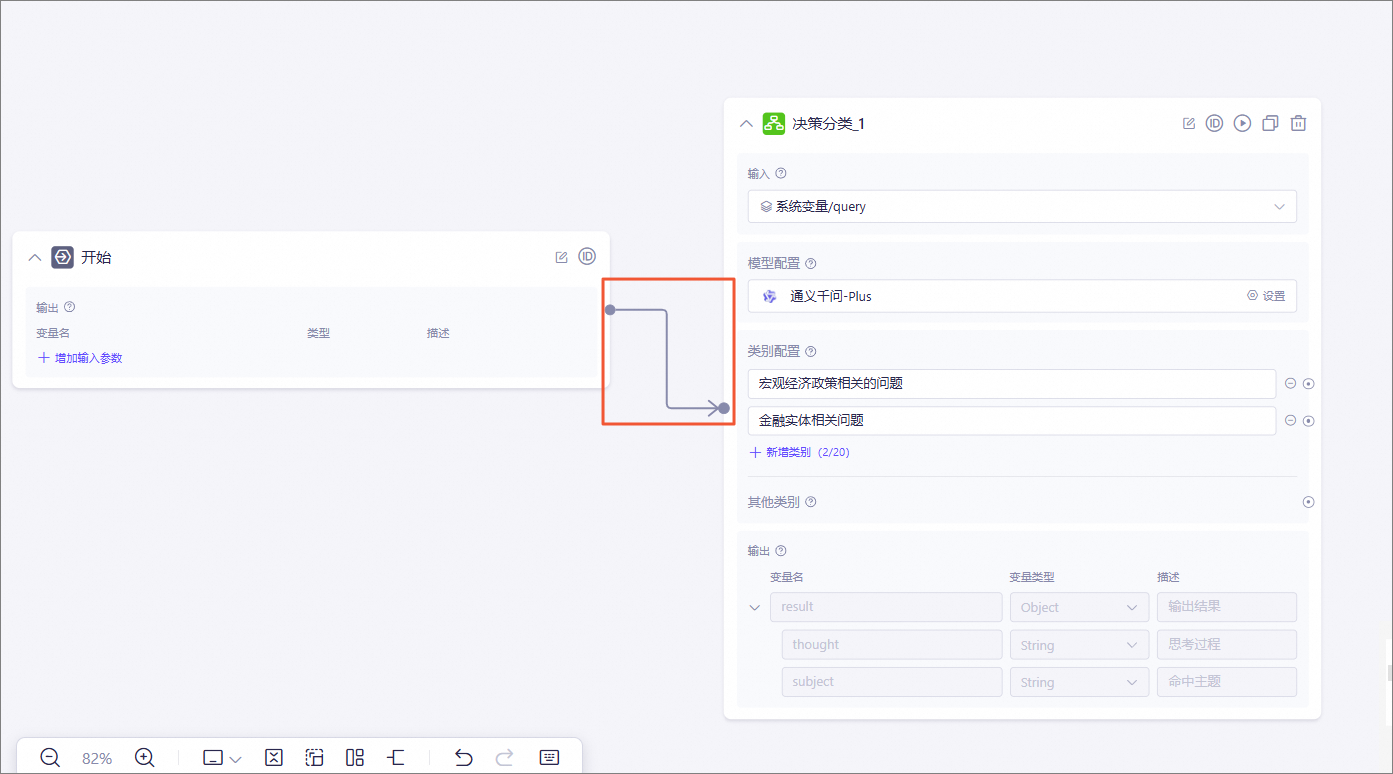This screenshot has width=1393, height=774.
Task: Click help icon beside 类别配置
Action: pos(811,351)
